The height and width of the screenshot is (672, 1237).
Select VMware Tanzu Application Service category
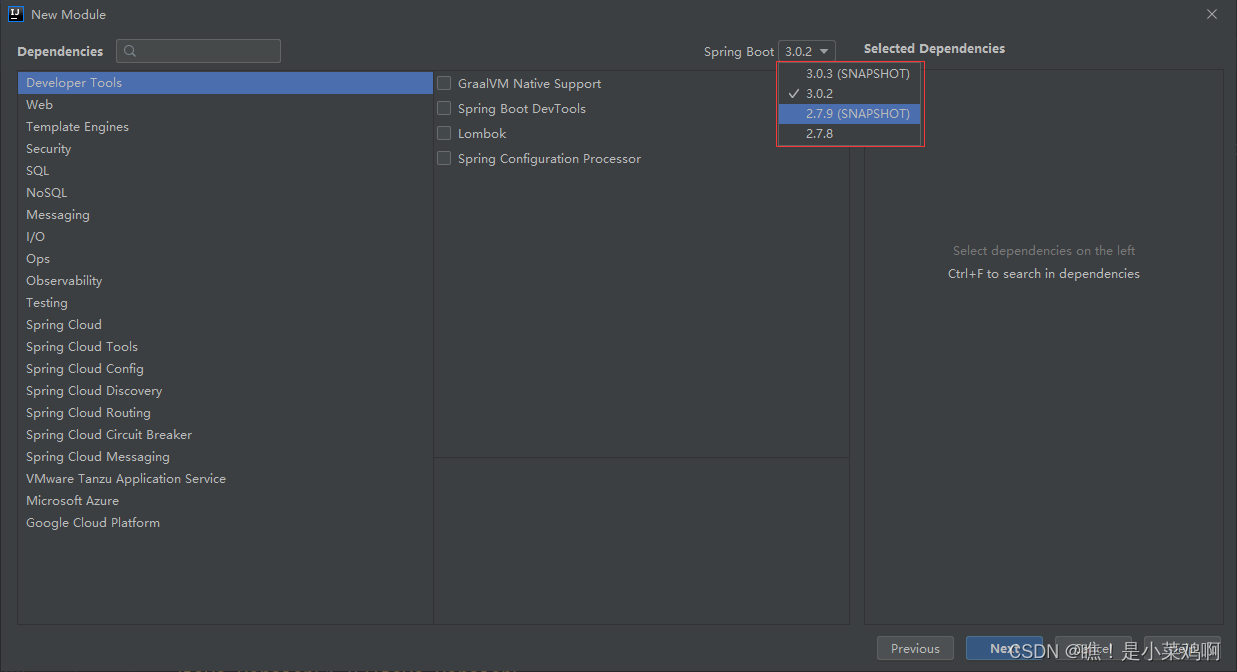click(x=225, y=479)
